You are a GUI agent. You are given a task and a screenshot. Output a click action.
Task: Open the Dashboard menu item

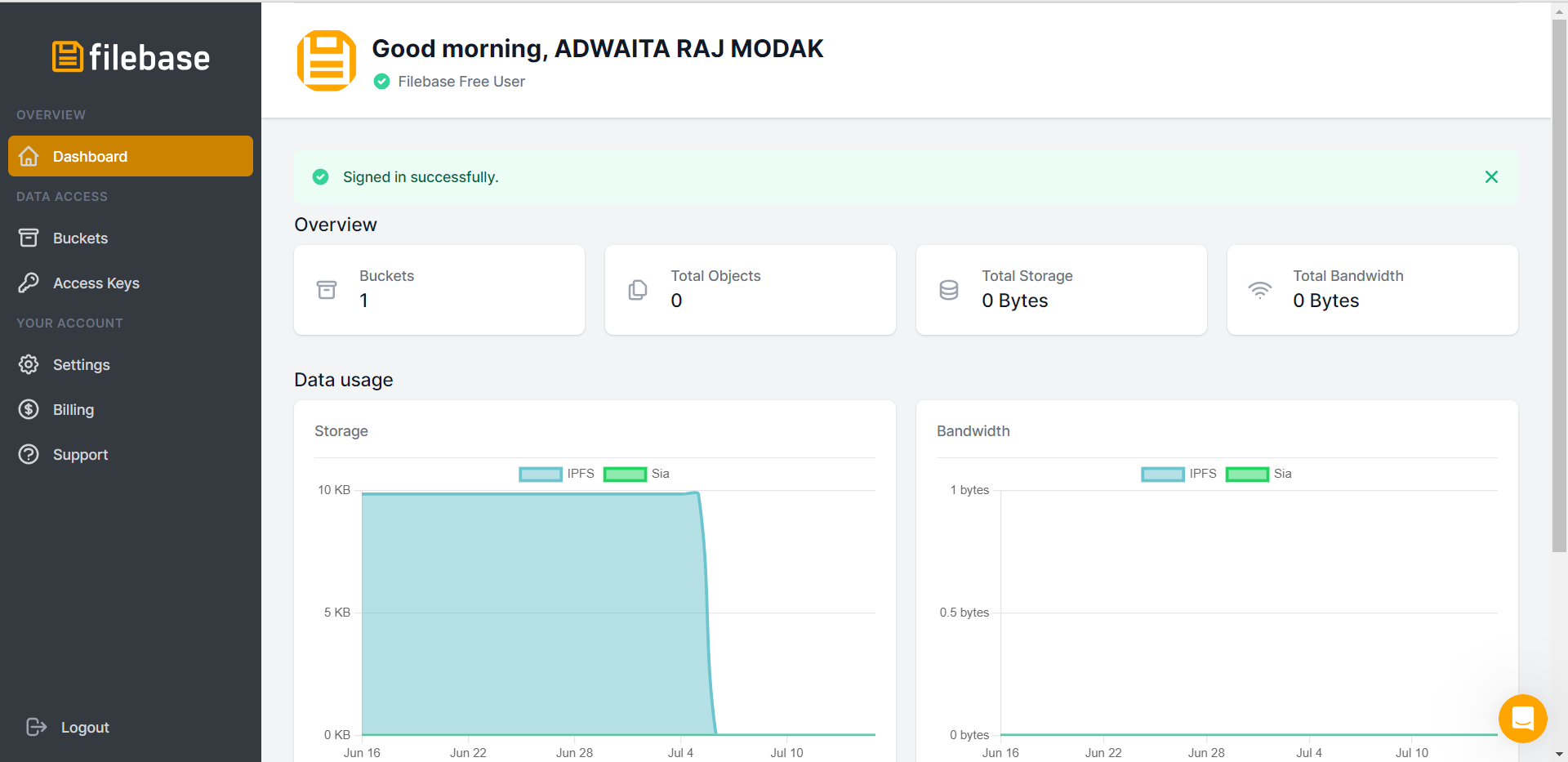(x=131, y=156)
